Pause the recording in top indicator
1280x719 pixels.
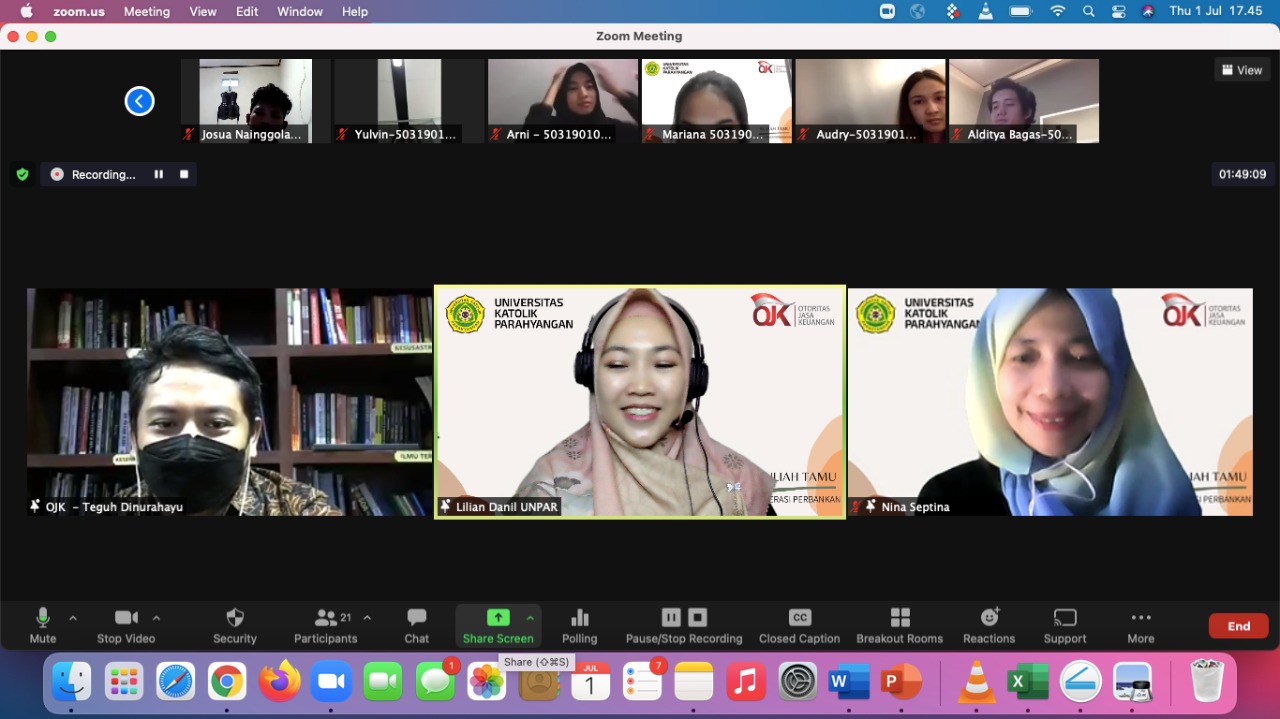click(x=158, y=174)
